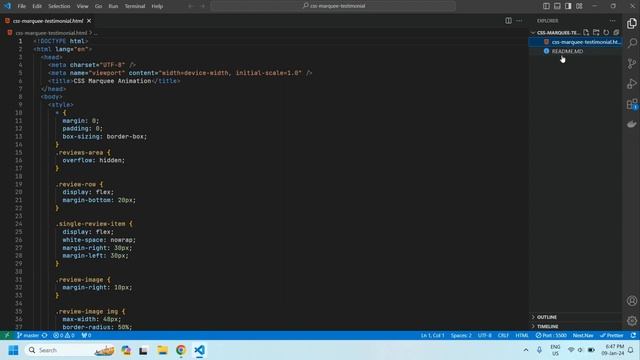Viewport: 640px width, 360px height.
Task: Click Port : 5500 Live Server status
Action: tap(551, 336)
